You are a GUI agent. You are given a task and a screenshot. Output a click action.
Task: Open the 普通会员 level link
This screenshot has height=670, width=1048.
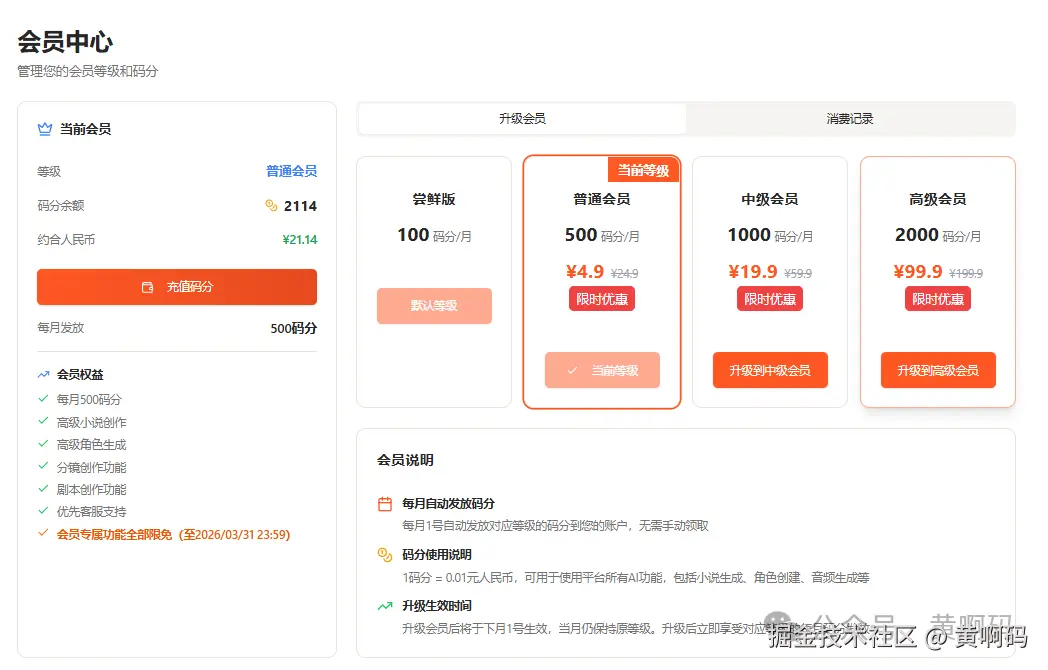[294, 171]
